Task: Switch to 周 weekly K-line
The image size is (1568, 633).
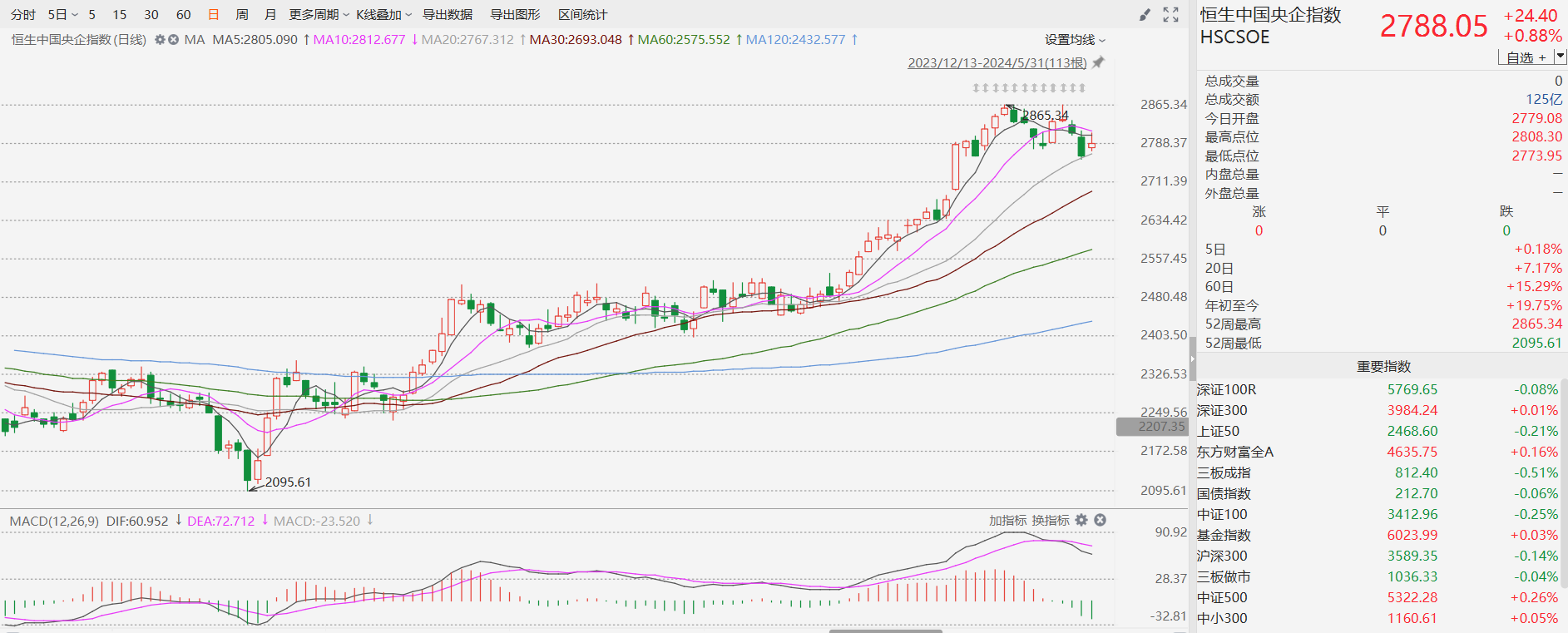Action: [x=242, y=15]
